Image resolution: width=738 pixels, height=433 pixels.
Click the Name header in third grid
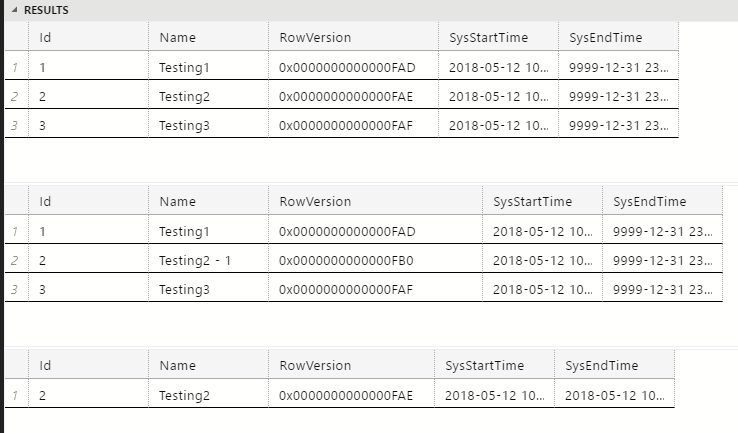point(209,365)
